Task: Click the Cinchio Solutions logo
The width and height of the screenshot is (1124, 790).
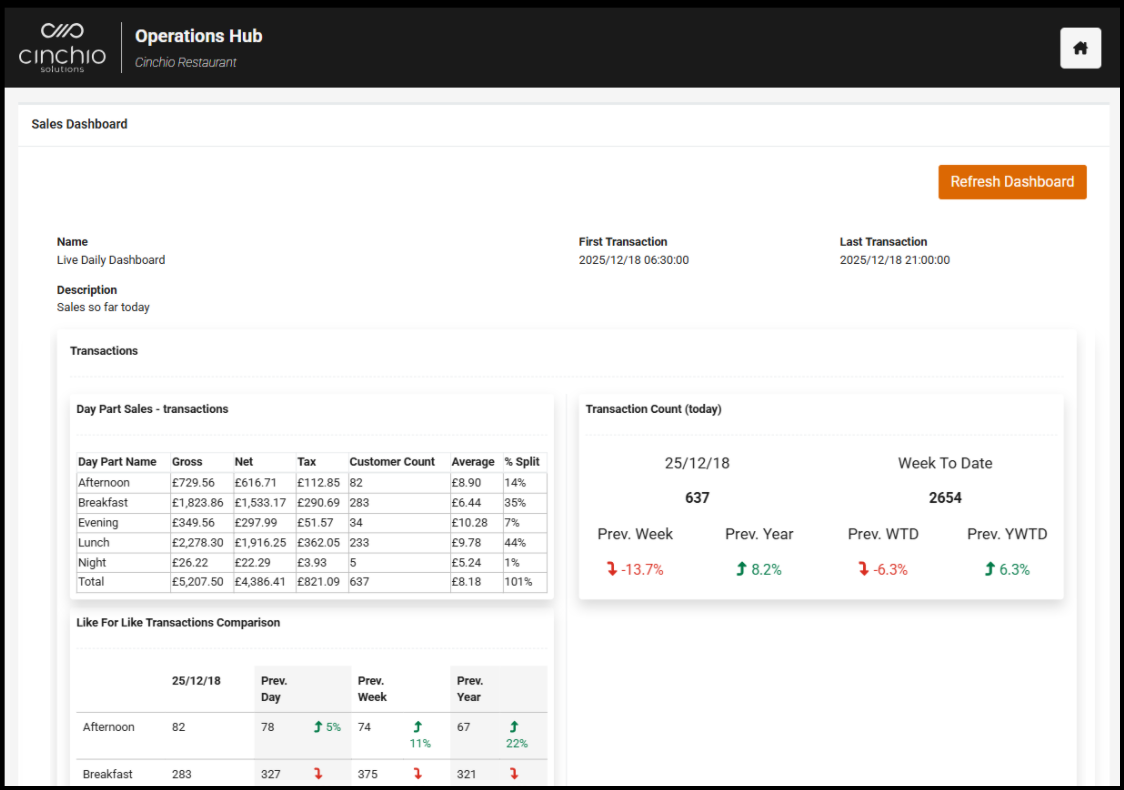Action: coord(62,47)
